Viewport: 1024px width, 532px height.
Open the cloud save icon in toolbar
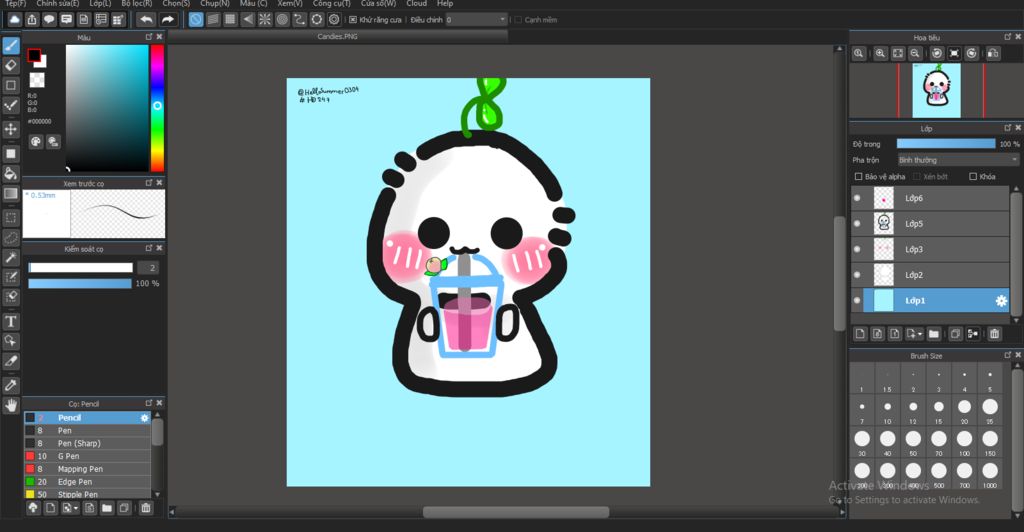click(14, 20)
